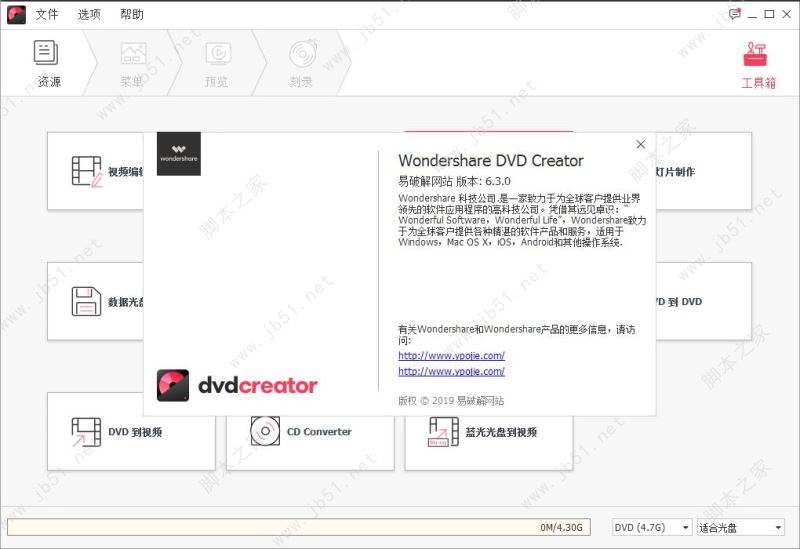Image resolution: width=800 pixels, height=549 pixels.
Task: Click the feedback chat icon in title bar
Action: coord(734,14)
